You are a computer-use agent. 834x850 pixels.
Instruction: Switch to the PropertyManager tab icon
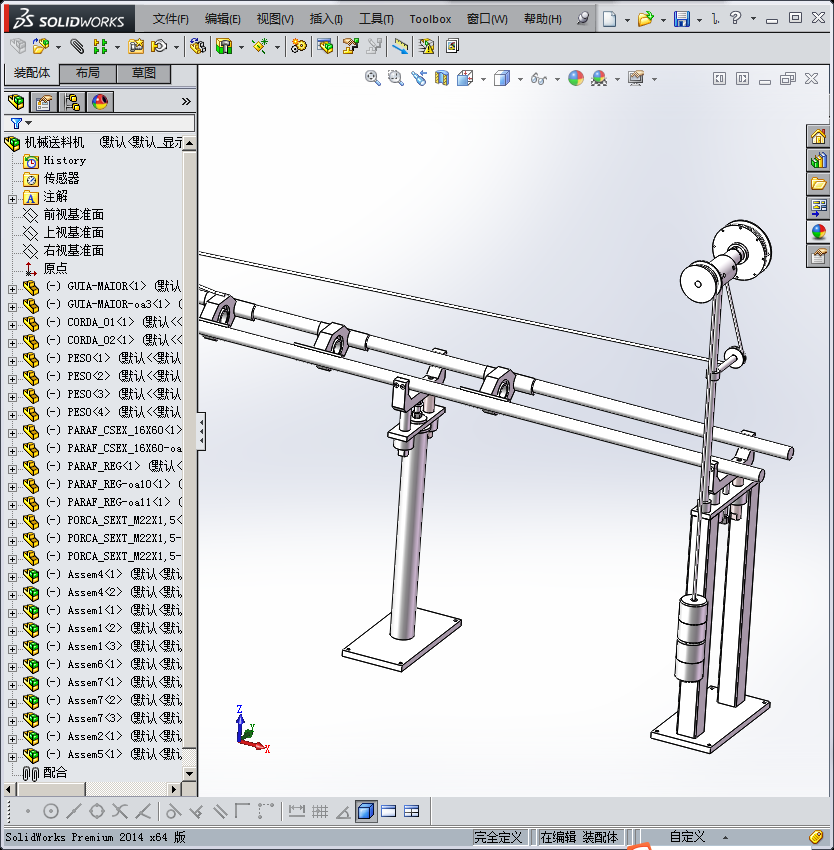click(x=44, y=102)
